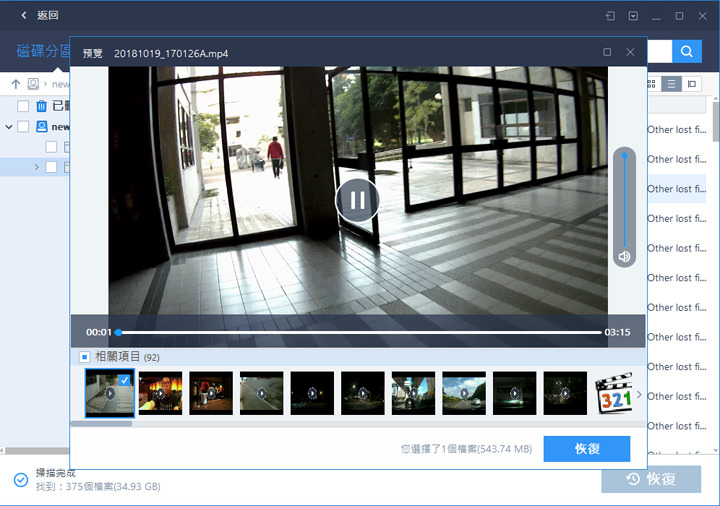
Task: Switch to the list view icon
Action: pos(672,84)
